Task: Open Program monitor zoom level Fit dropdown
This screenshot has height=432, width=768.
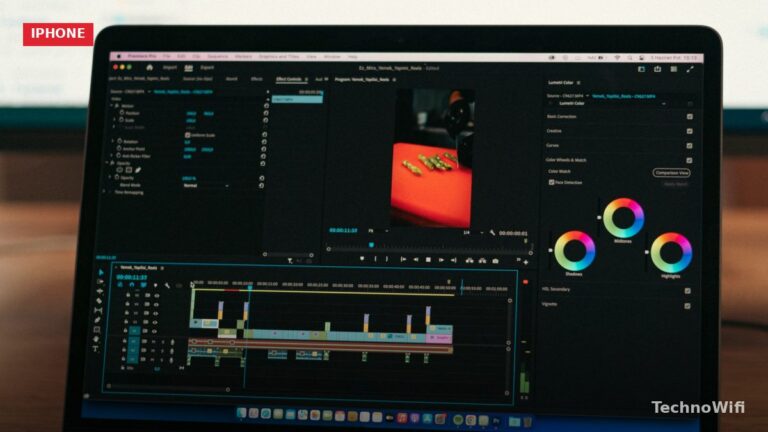Action: 378,230
